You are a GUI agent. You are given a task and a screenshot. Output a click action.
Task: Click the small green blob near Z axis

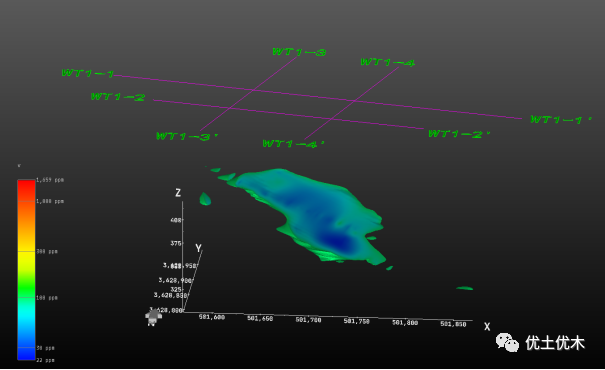click(205, 199)
